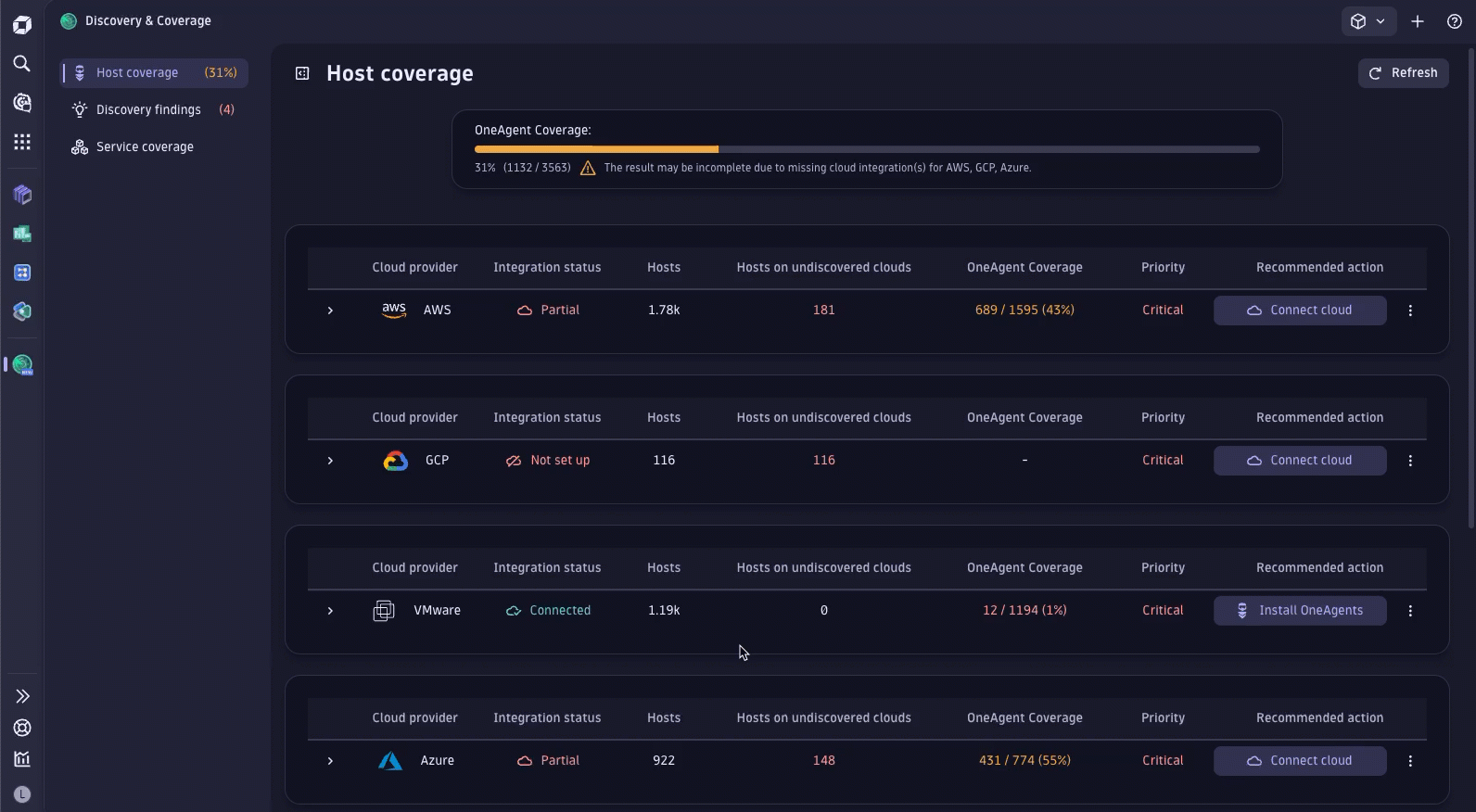Open the Davis CoPilot icon in sidebar

(x=22, y=102)
